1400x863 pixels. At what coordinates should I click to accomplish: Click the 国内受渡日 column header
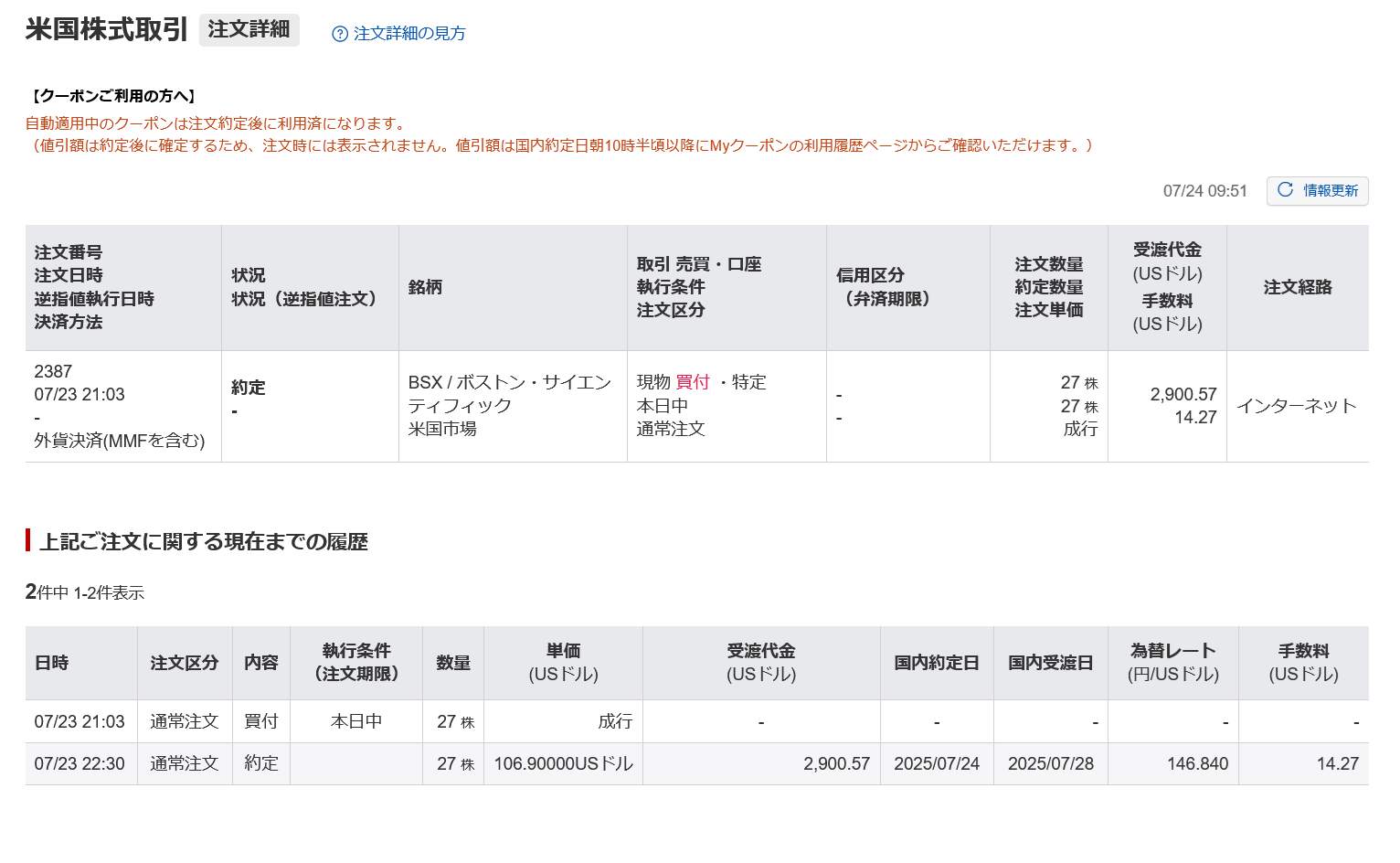click(1051, 663)
